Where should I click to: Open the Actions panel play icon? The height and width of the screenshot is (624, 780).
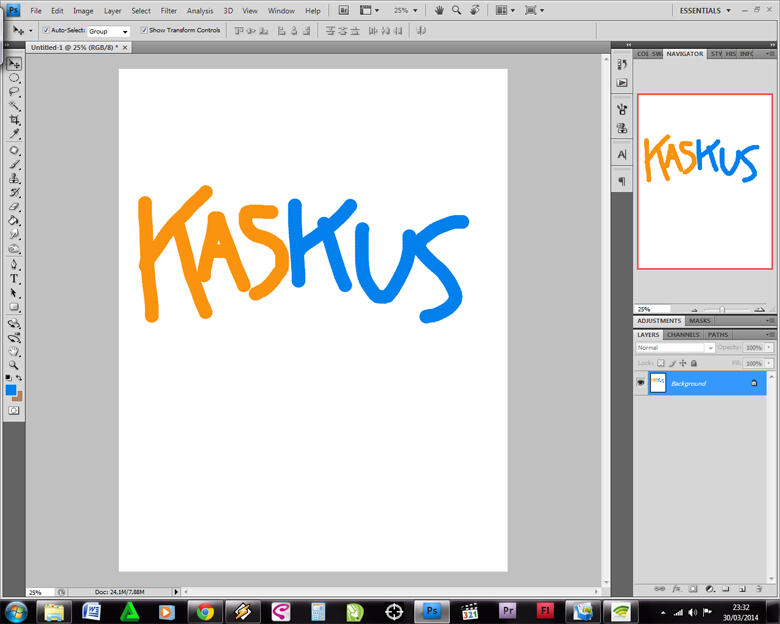point(622,83)
